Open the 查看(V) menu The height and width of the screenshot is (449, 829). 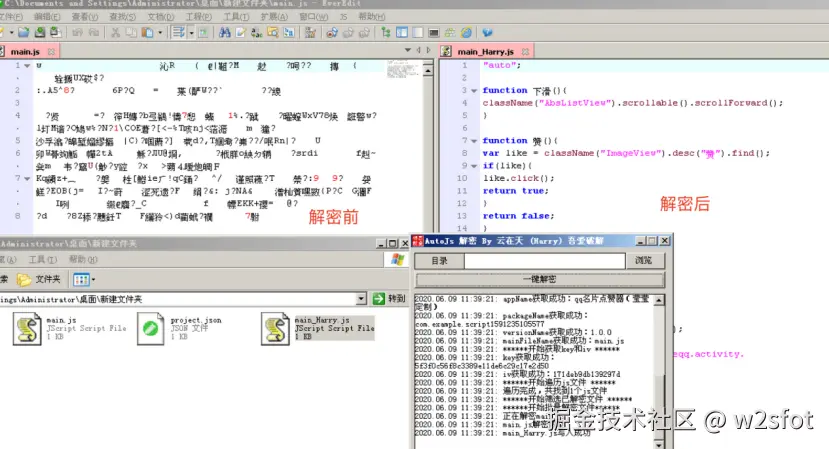pyautogui.click(x=85, y=17)
